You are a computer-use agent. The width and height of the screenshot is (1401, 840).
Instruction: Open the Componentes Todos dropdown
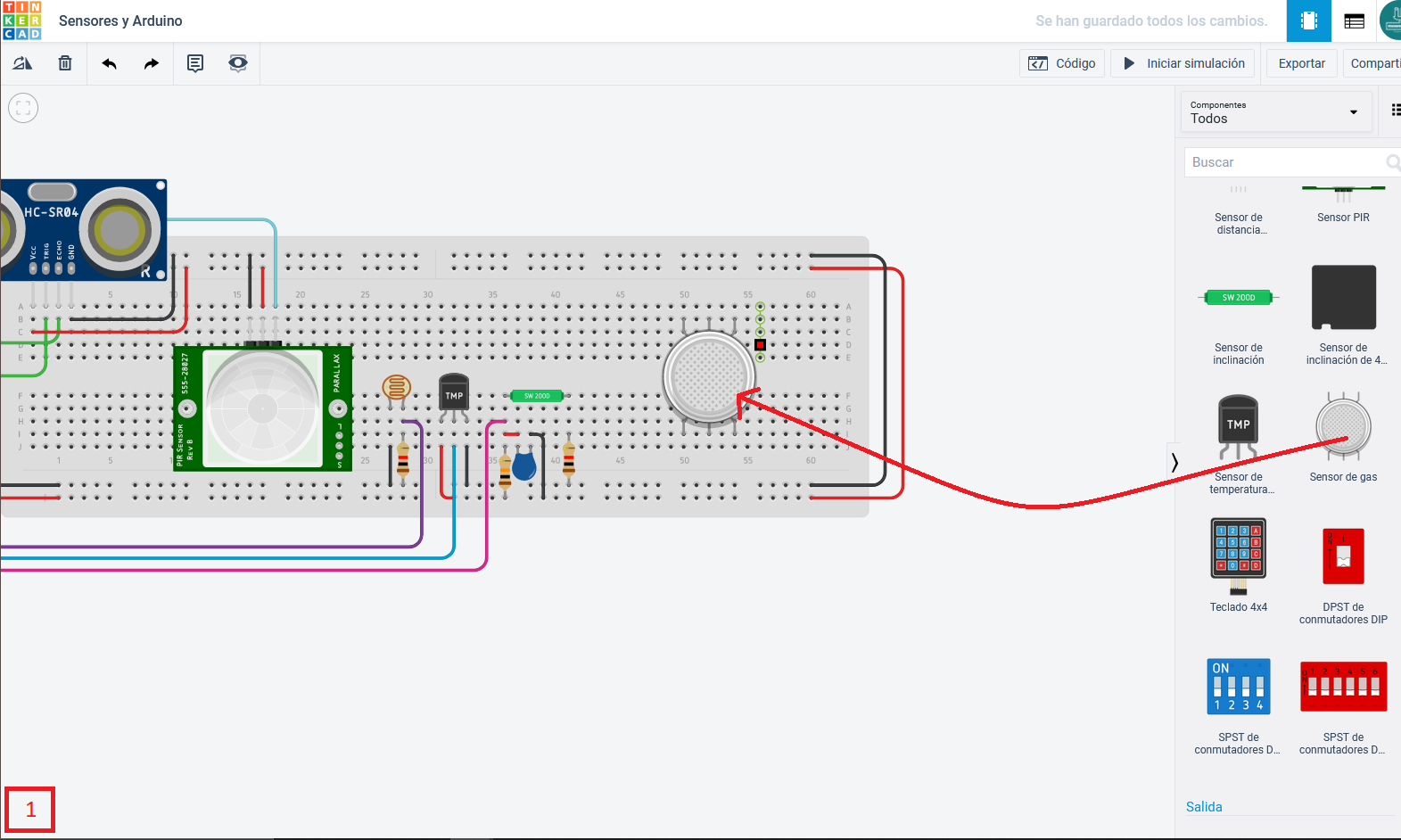point(1275,112)
